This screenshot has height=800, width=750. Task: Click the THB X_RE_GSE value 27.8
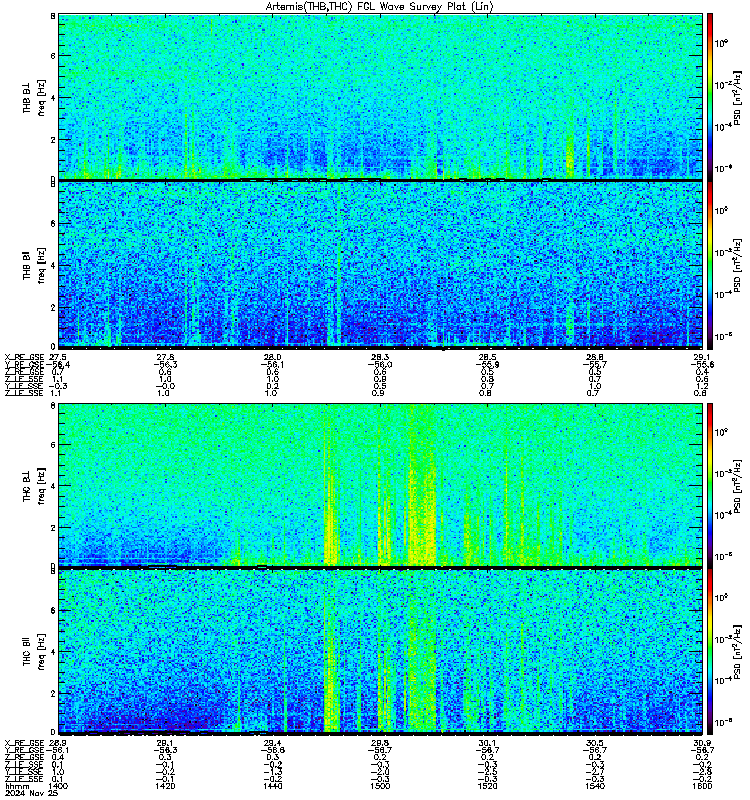pos(165,357)
